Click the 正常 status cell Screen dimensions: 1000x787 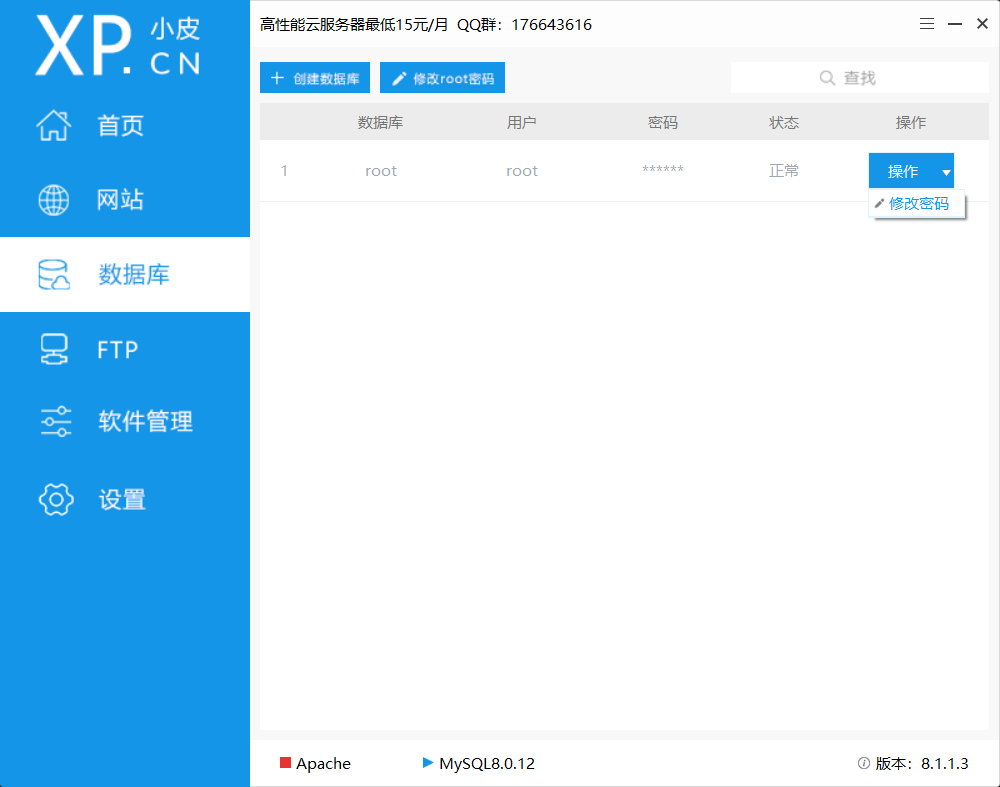[x=784, y=171]
